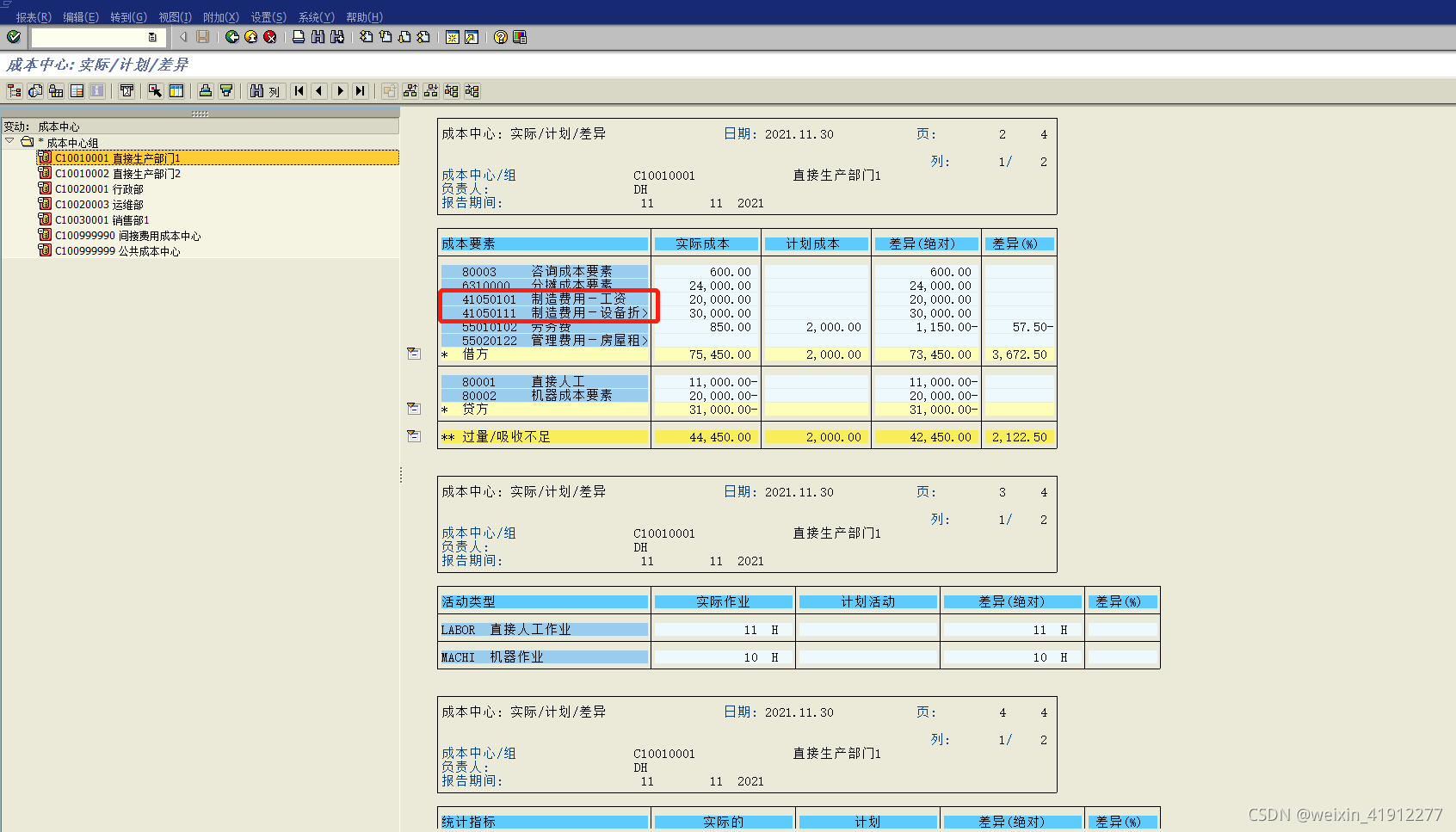1456x832 pixels.
Task: Click the find column binoculars button
Action: tap(265, 91)
